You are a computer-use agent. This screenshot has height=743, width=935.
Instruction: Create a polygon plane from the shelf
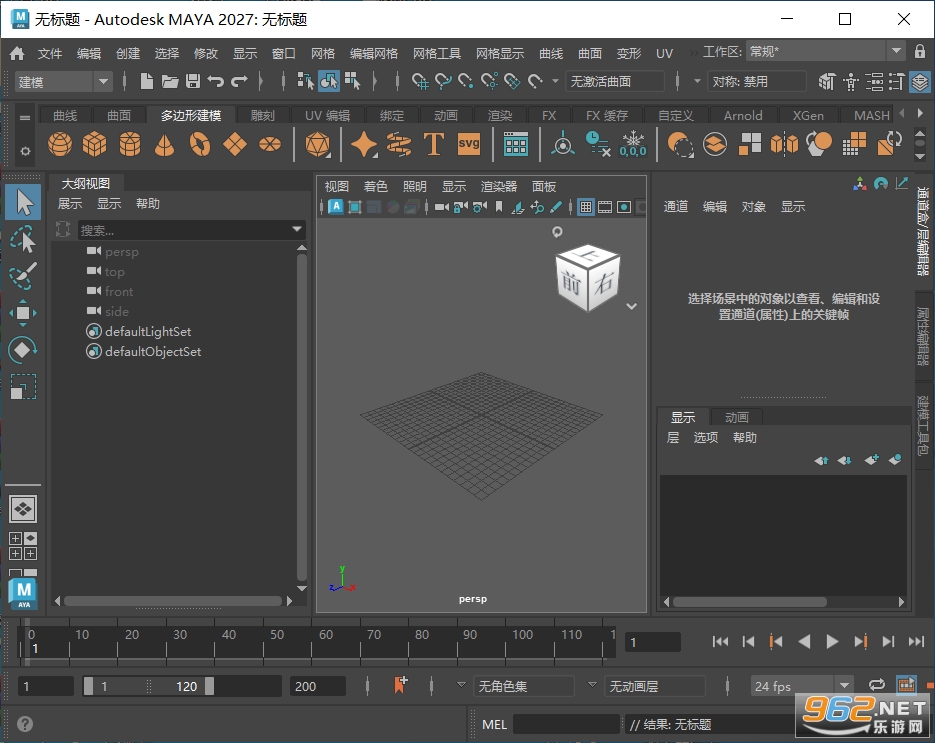(235, 144)
